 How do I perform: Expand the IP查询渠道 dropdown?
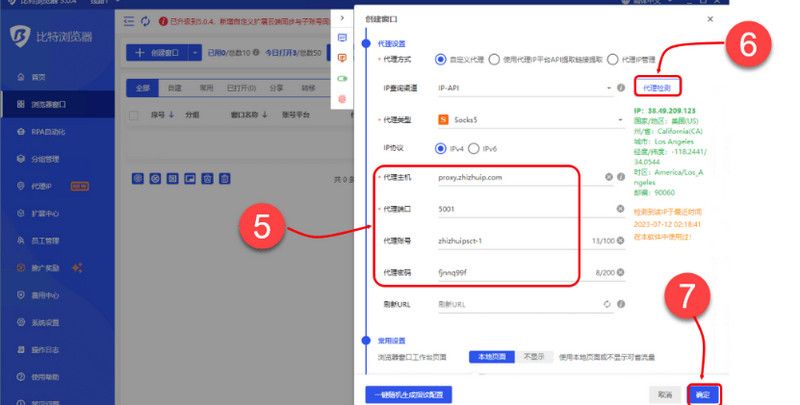(607, 89)
